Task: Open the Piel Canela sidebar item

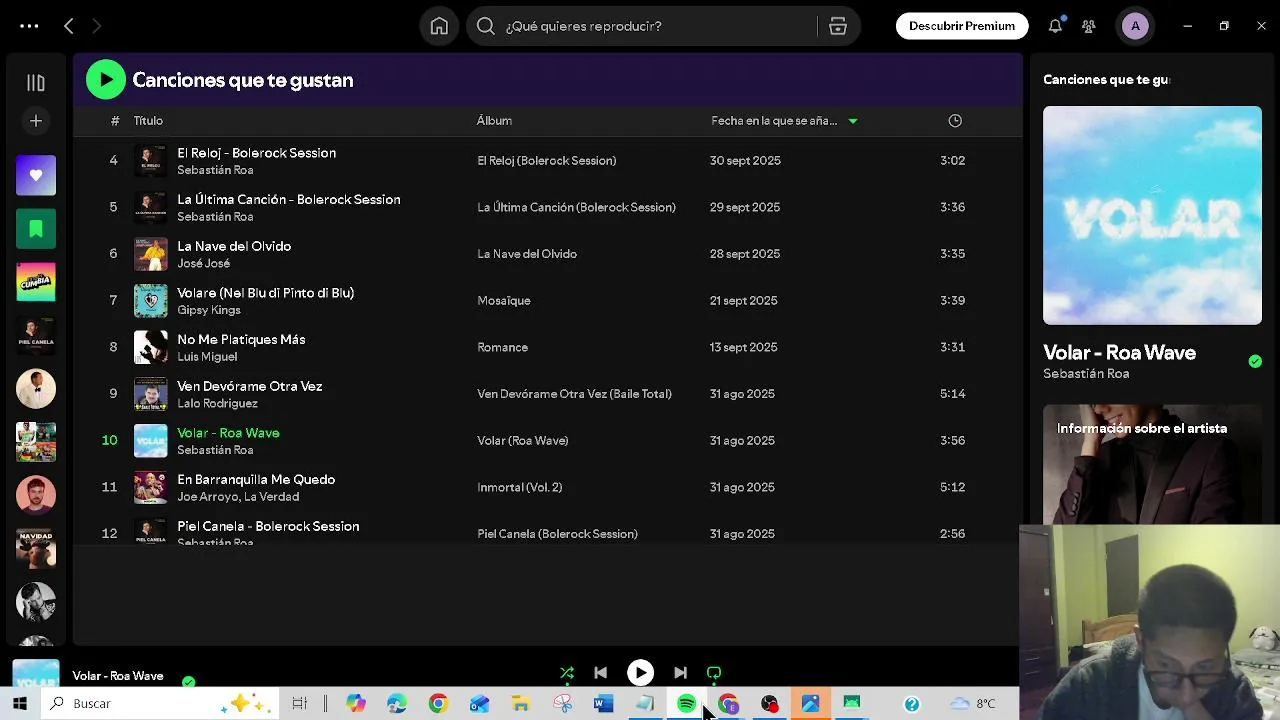Action: (x=36, y=335)
